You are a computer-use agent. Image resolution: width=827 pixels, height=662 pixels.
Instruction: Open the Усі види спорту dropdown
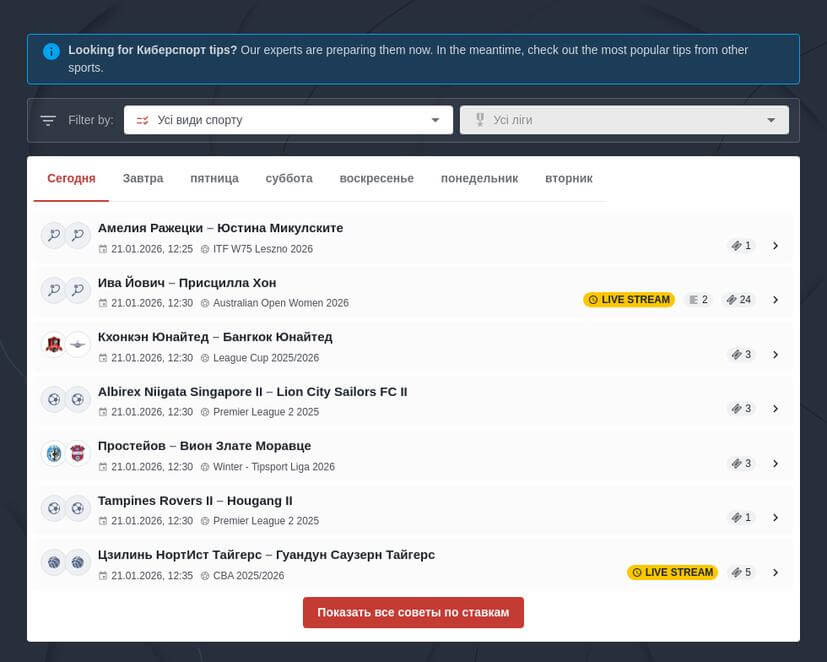[288, 120]
